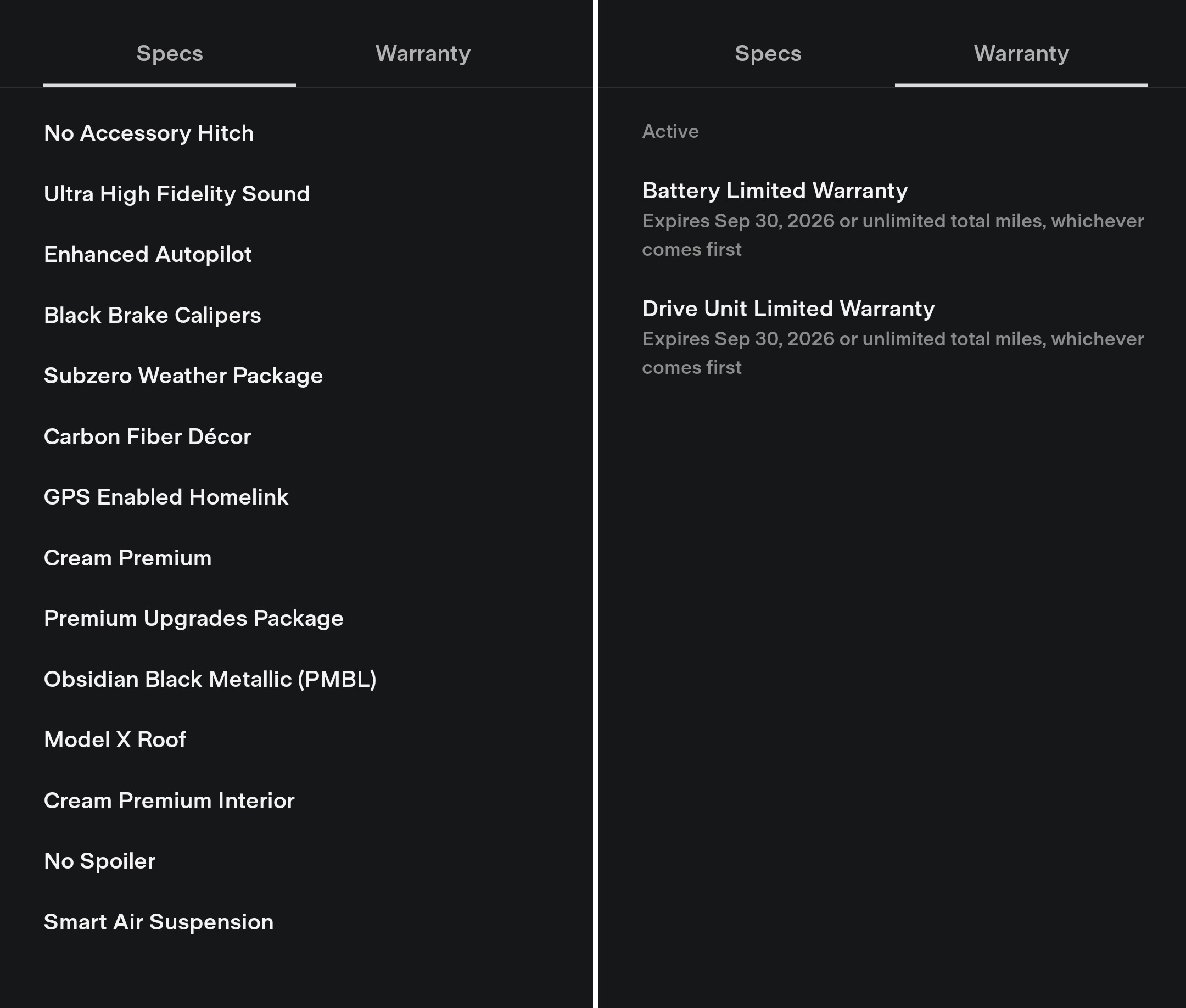Choose the Smart Air Suspension entry

[x=158, y=922]
